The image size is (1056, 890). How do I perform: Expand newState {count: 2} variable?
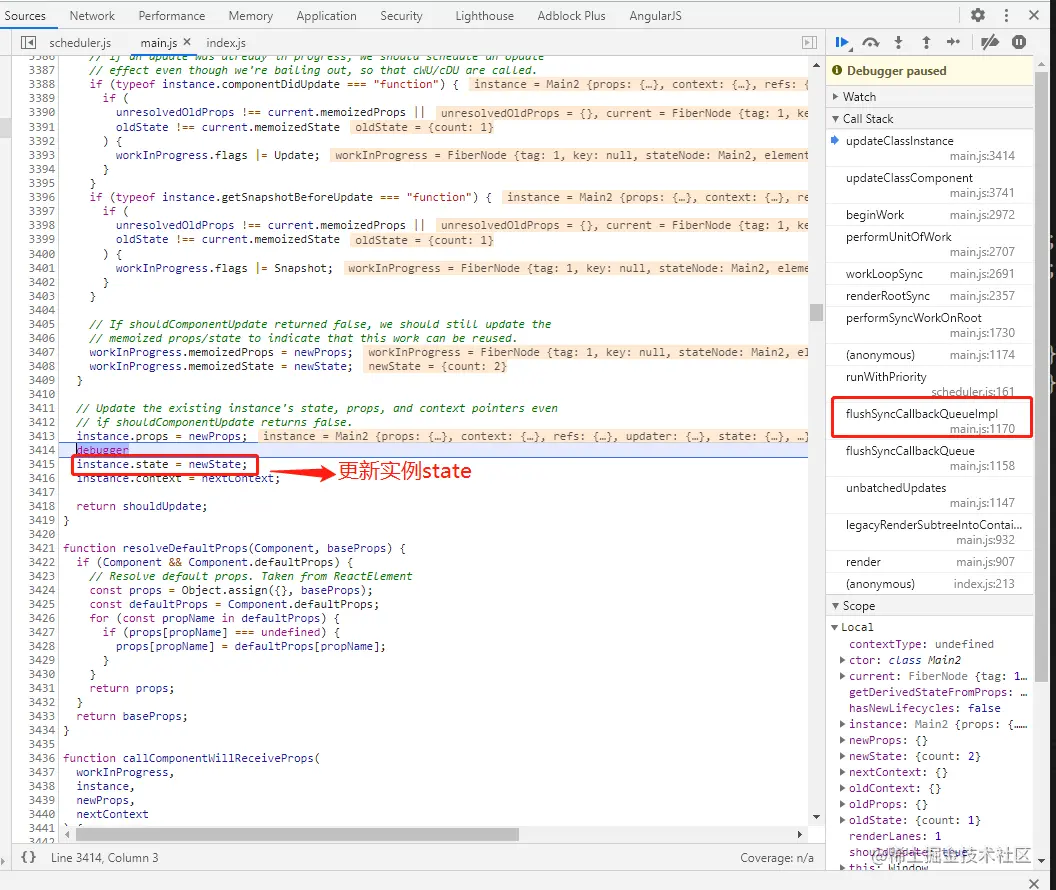point(842,756)
